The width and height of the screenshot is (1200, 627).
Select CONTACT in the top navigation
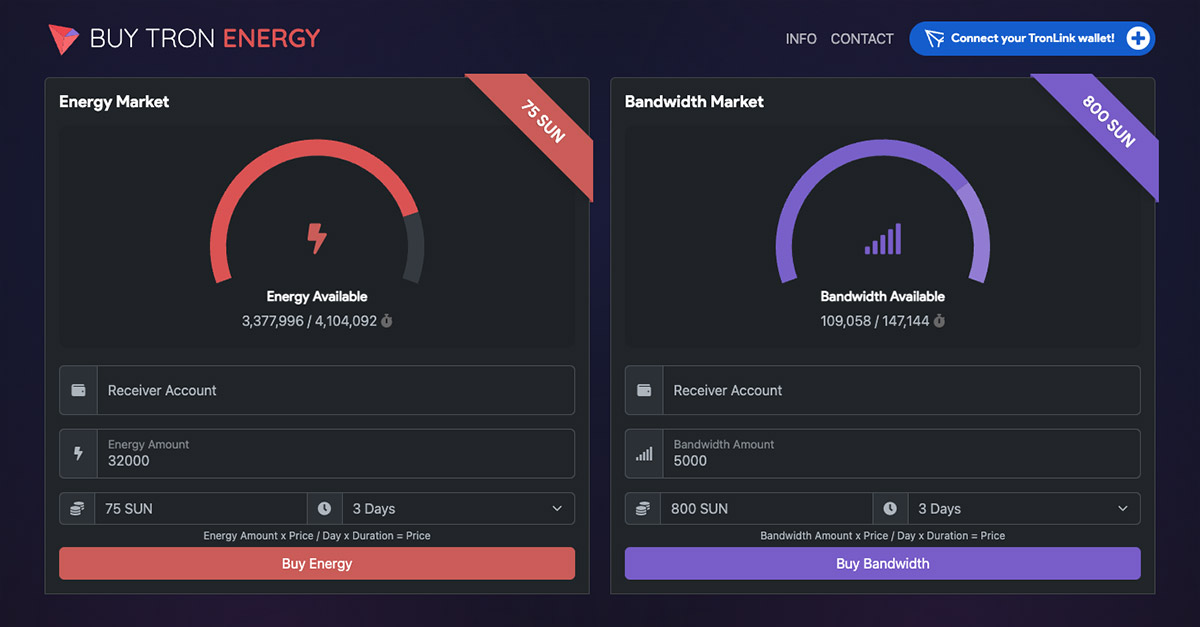[x=861, y=38]
